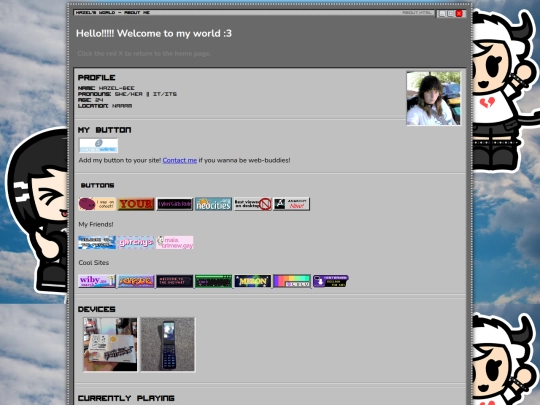This screenshot has width=540, height=405.
Task: Click the 'DEVICES' heading
Action: tap(96, 309)
